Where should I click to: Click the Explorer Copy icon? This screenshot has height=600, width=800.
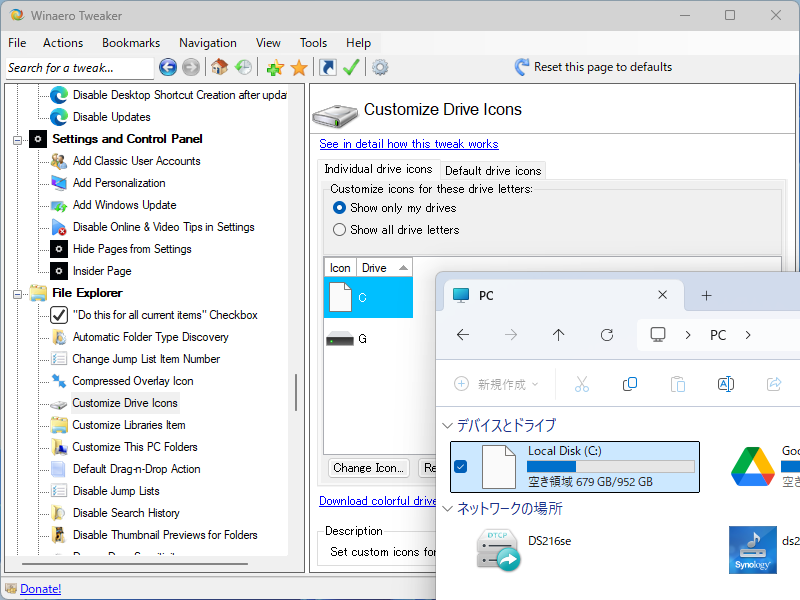point(630,384)
